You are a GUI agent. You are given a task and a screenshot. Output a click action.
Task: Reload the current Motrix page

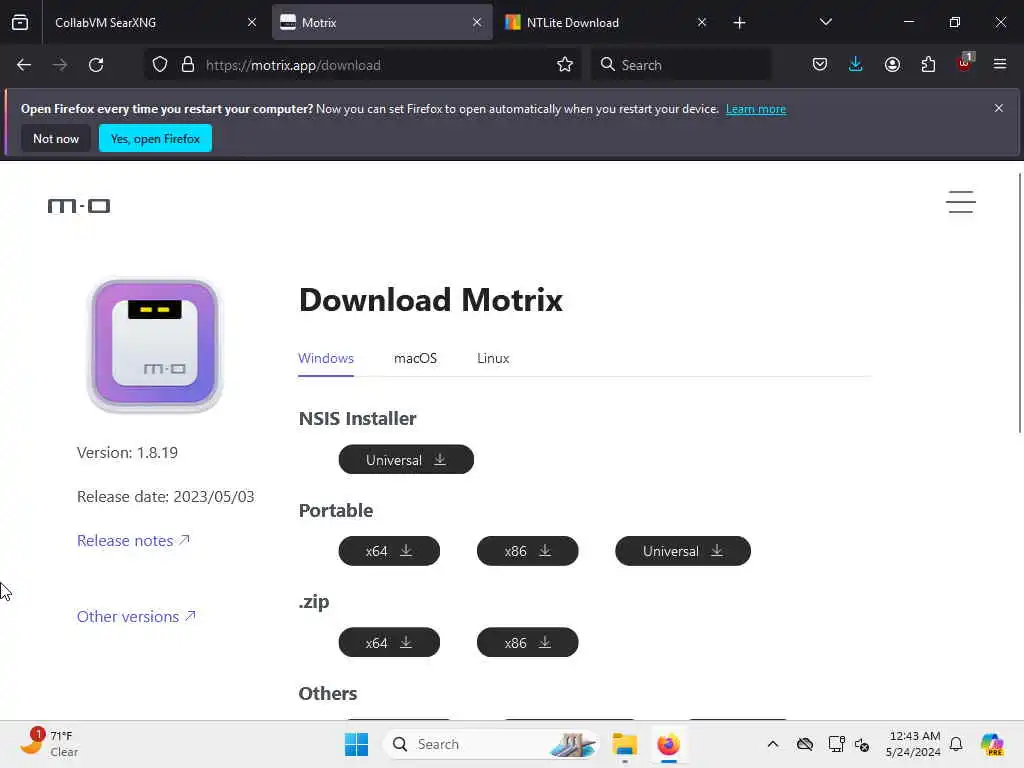click(96, 65)
